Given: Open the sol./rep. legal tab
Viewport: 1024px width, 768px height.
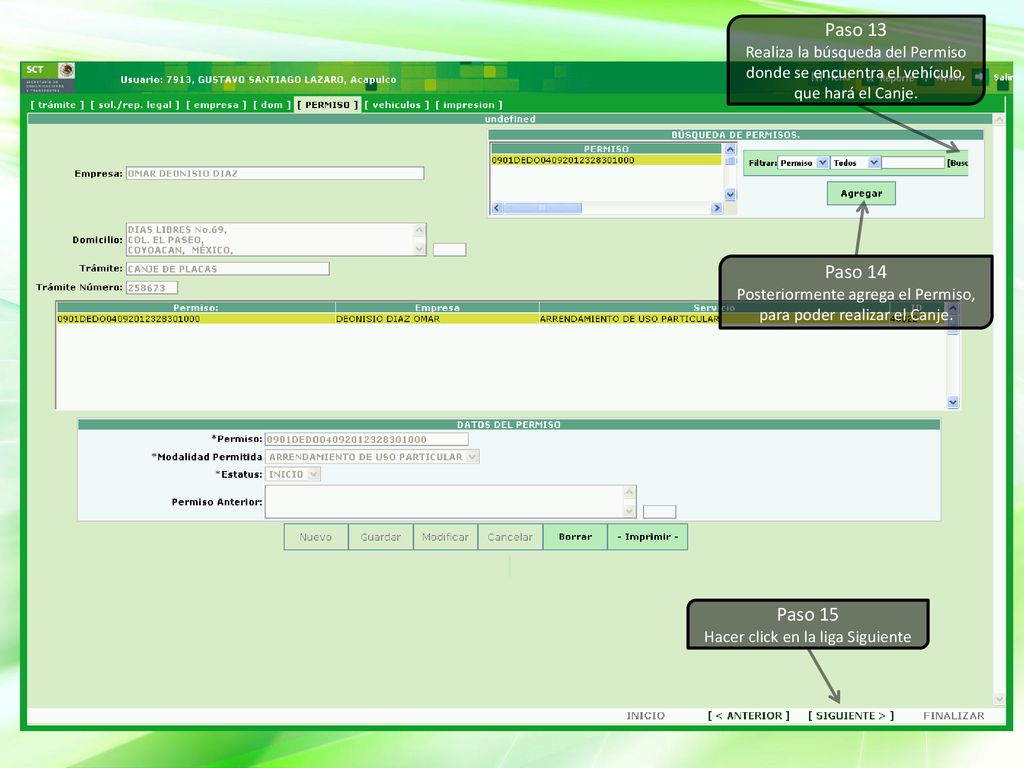Looking at the screenshot, I should (x=135, y=104).
